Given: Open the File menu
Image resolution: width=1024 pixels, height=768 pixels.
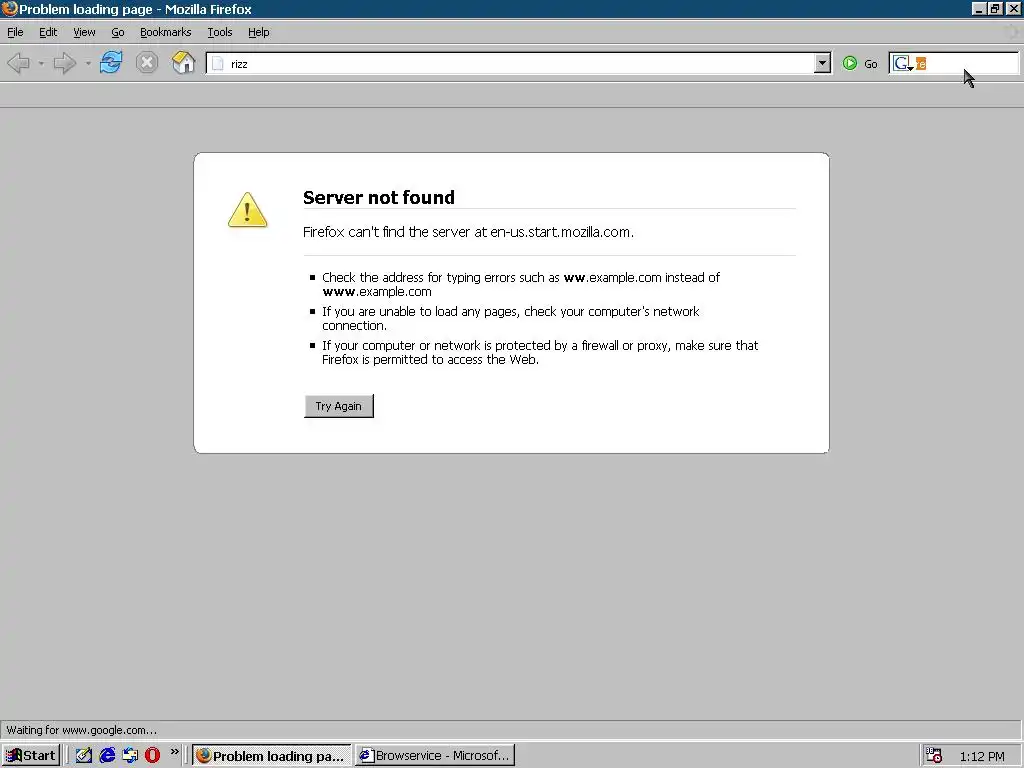Looking at the screenshot, I should 15,32.
